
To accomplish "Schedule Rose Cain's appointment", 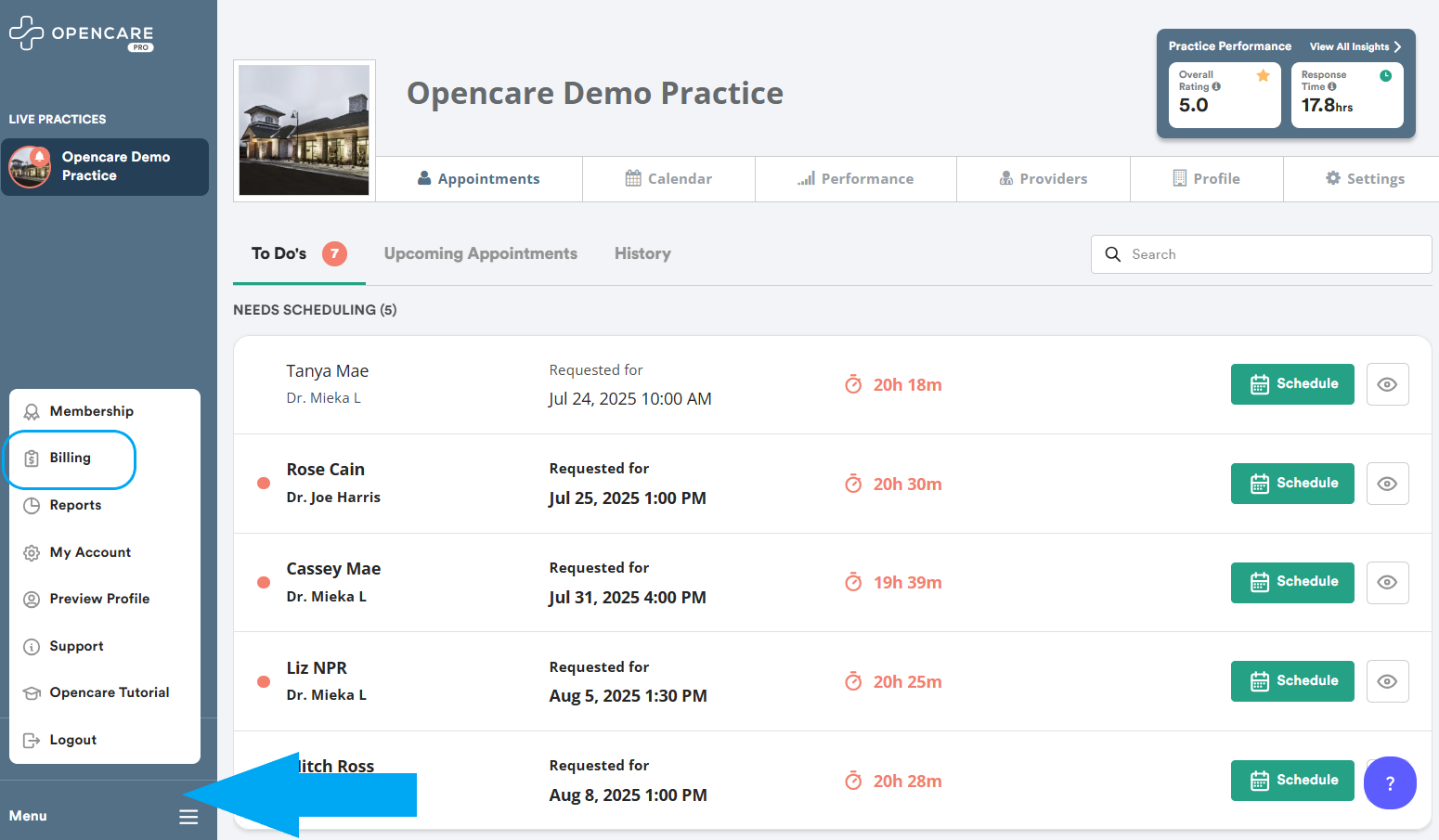I will [1292, 484].
